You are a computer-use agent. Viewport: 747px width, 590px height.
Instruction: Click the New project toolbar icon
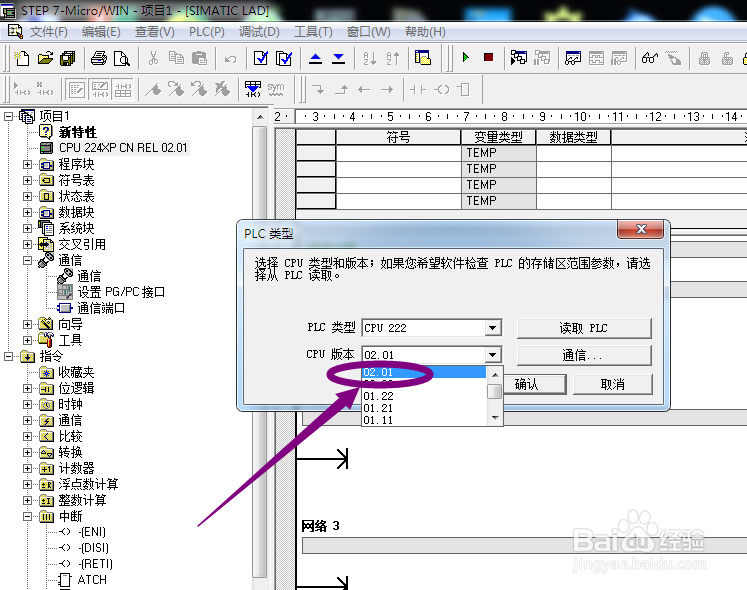(22, 58)
